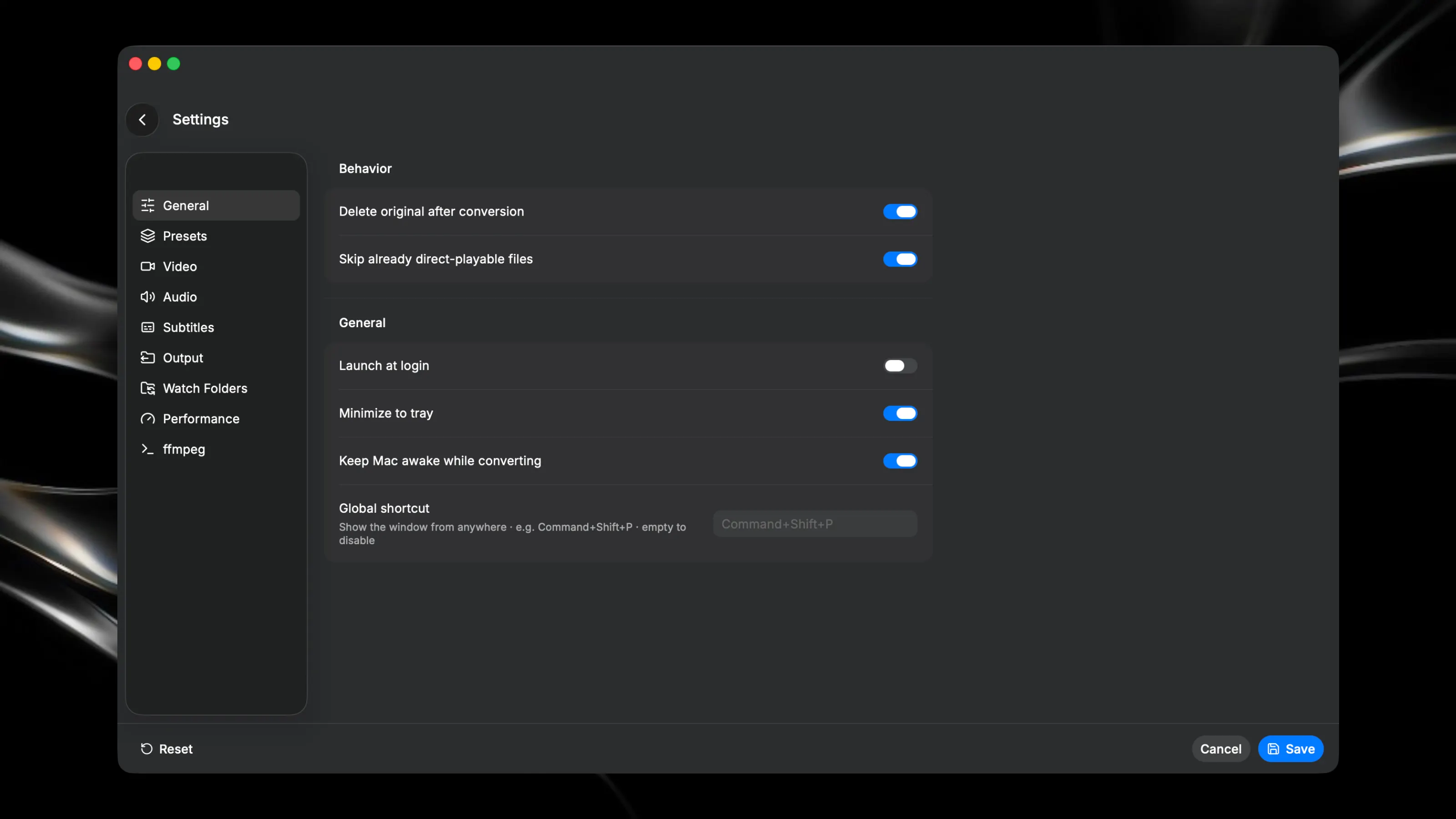The image size is (1456, 819).
Task: Toggle Keep Mac awake while converting
Action: pyautogui.click(x=900, y=460)
